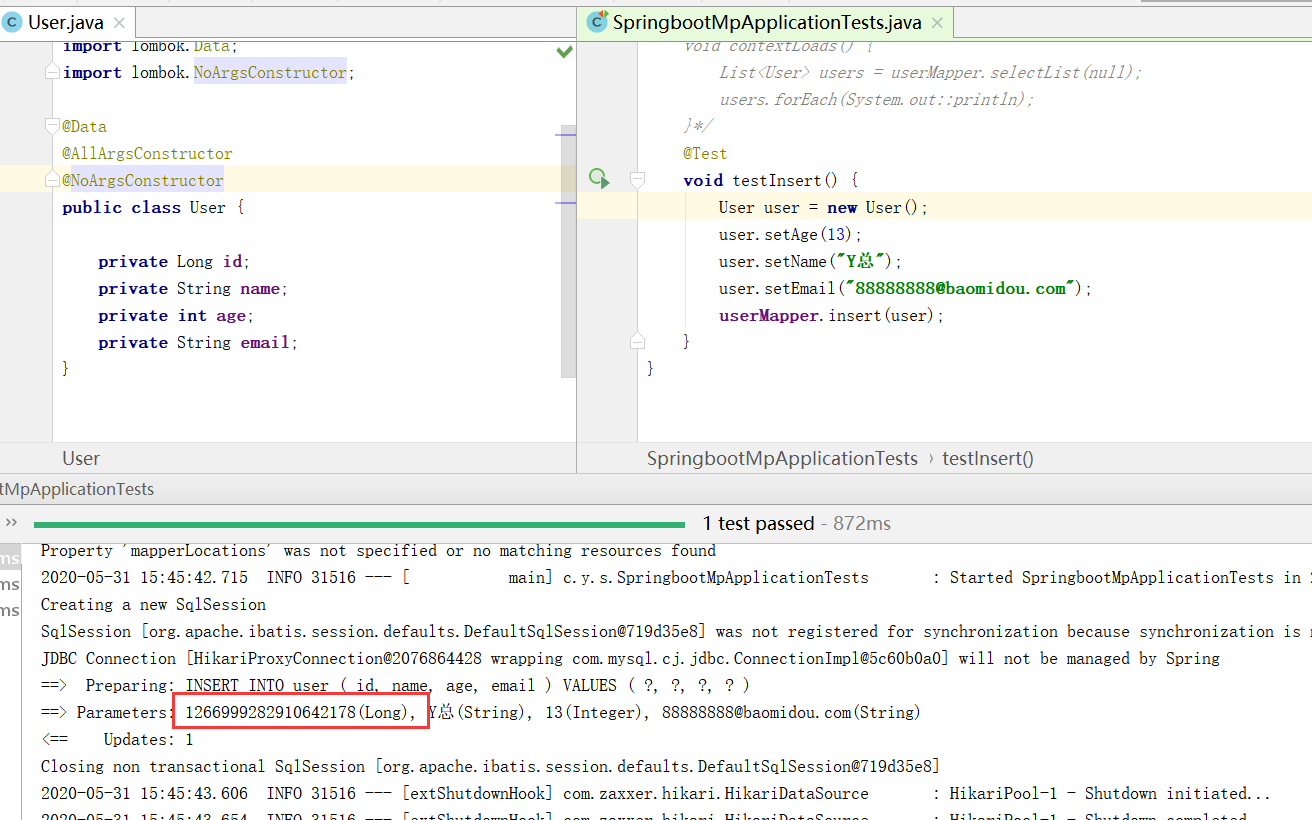Collapse the fold marker beside @Data annotation
Viewport: 1312px width, 820px height.
click(x=53, y=126)
